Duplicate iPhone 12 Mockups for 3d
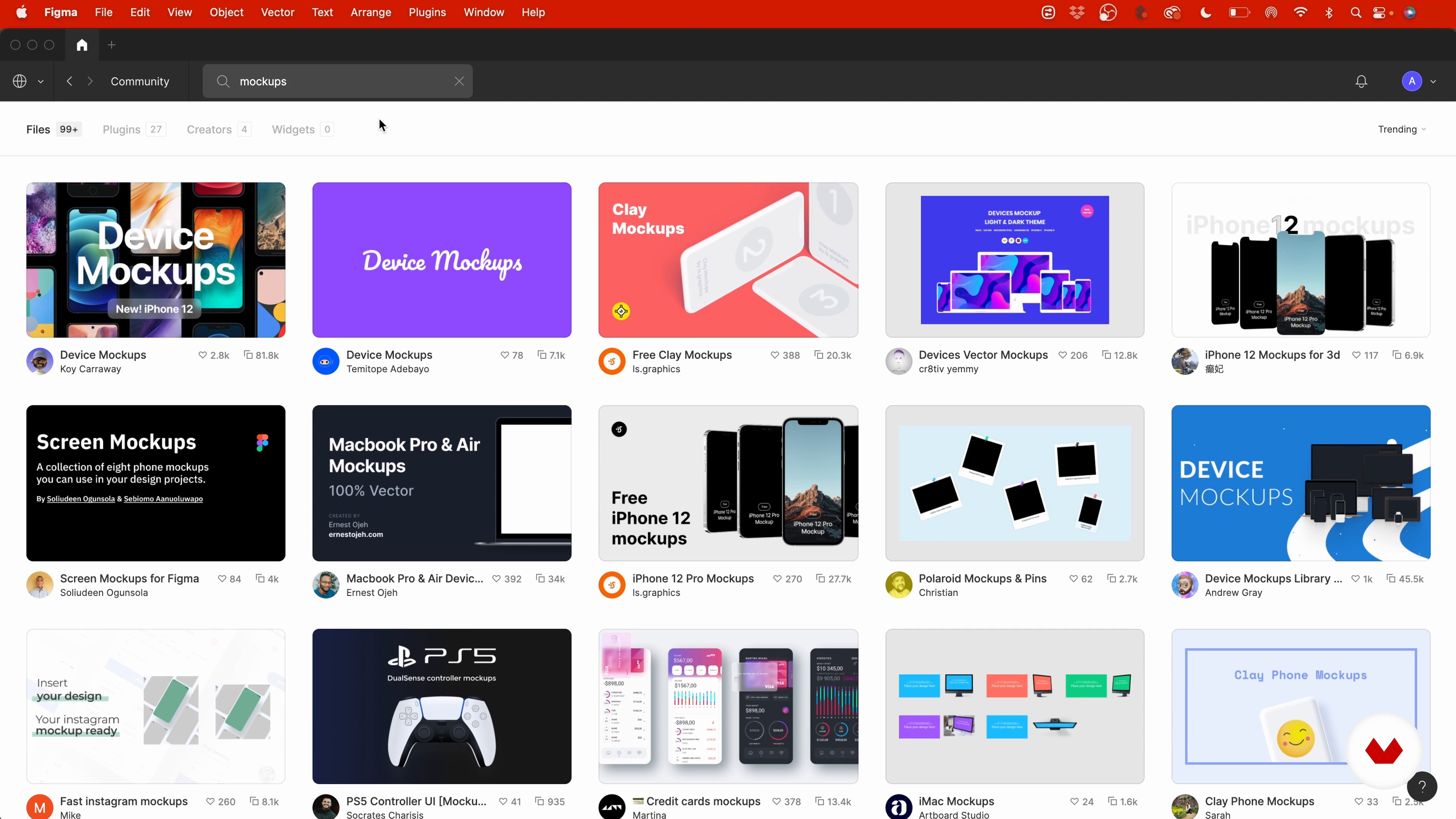This screenshot has width=1456, height=819. 1396,355
